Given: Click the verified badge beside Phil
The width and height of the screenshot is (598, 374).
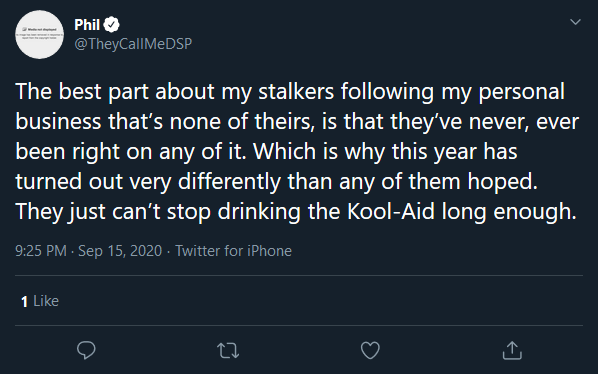Looking at the screenshot, I should click(x=111, y=25).
